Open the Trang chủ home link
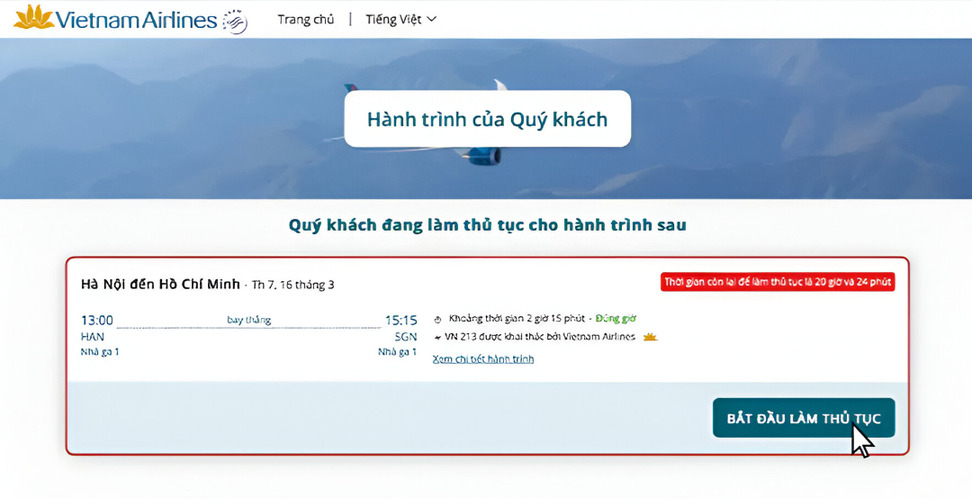972x499 pixels. (306, 19)
